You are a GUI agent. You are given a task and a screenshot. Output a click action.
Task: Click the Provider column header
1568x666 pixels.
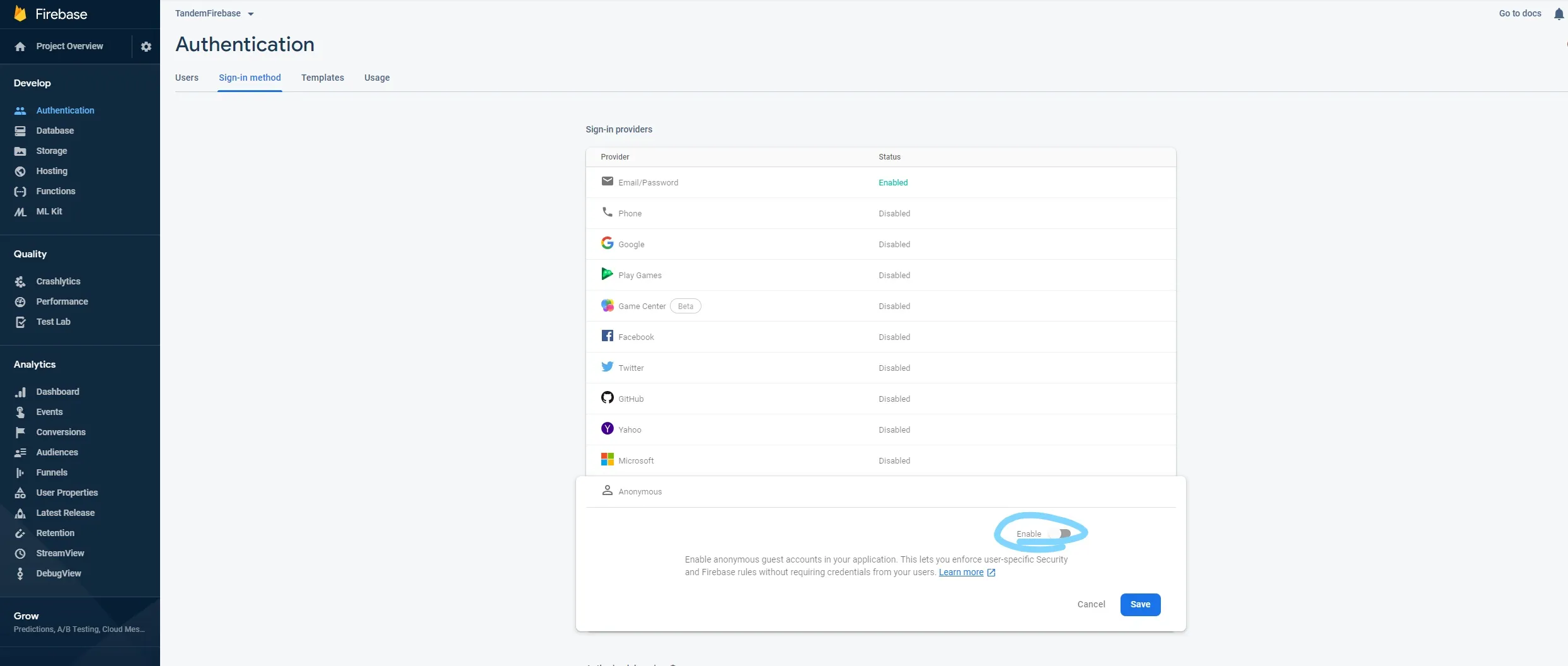coord(614,156)
